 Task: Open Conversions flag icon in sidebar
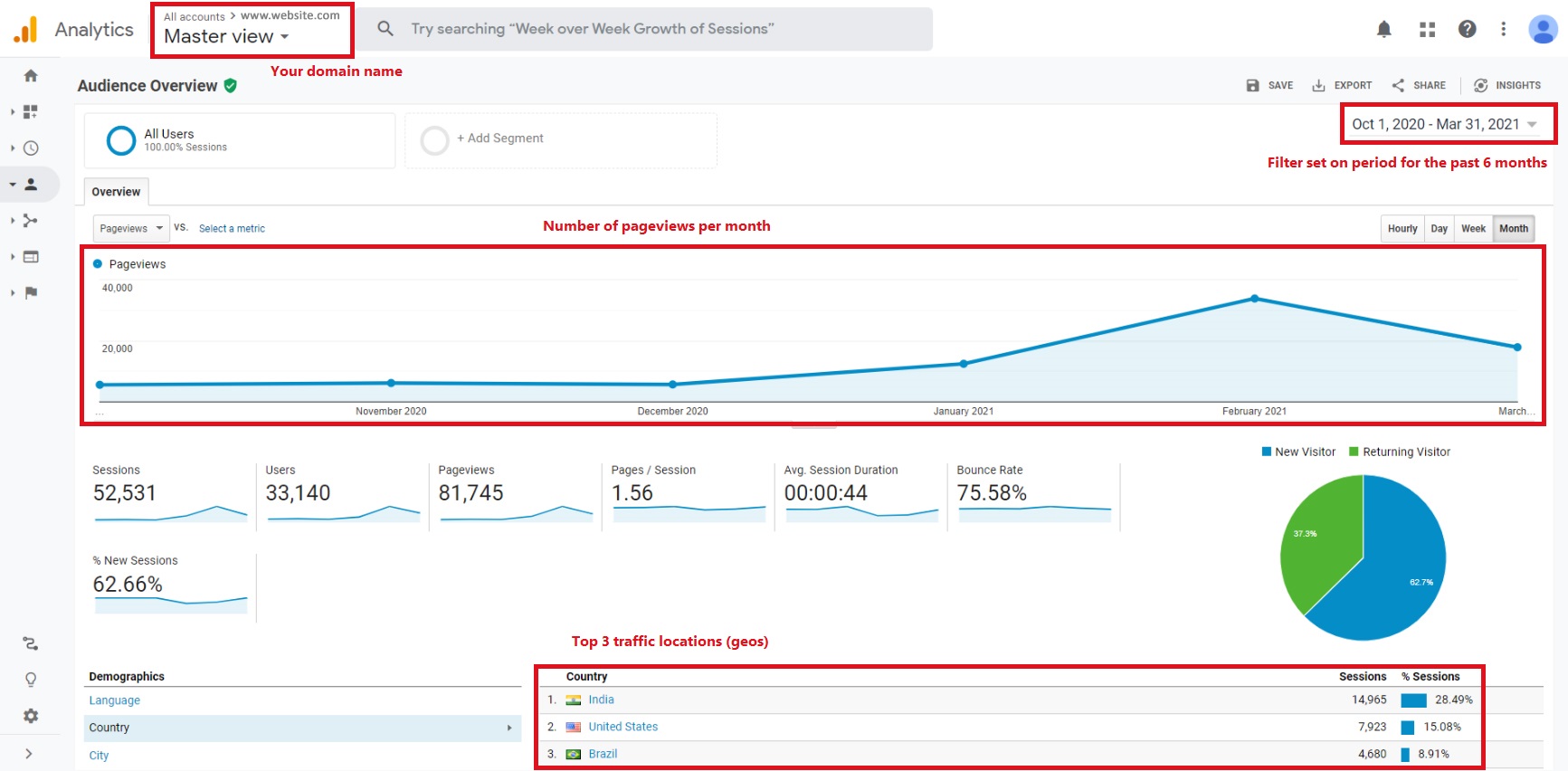point(31,292)
